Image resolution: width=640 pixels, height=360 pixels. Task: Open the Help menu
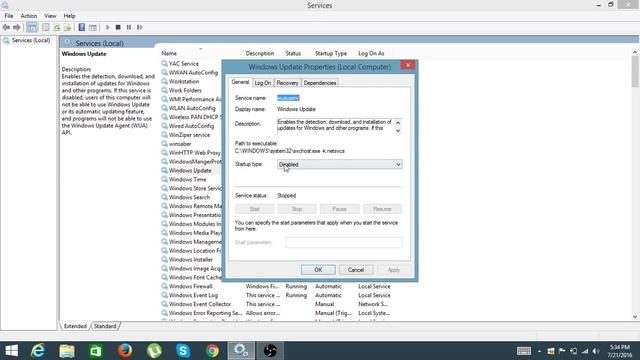pyautogui.click(x=69, y=16)
